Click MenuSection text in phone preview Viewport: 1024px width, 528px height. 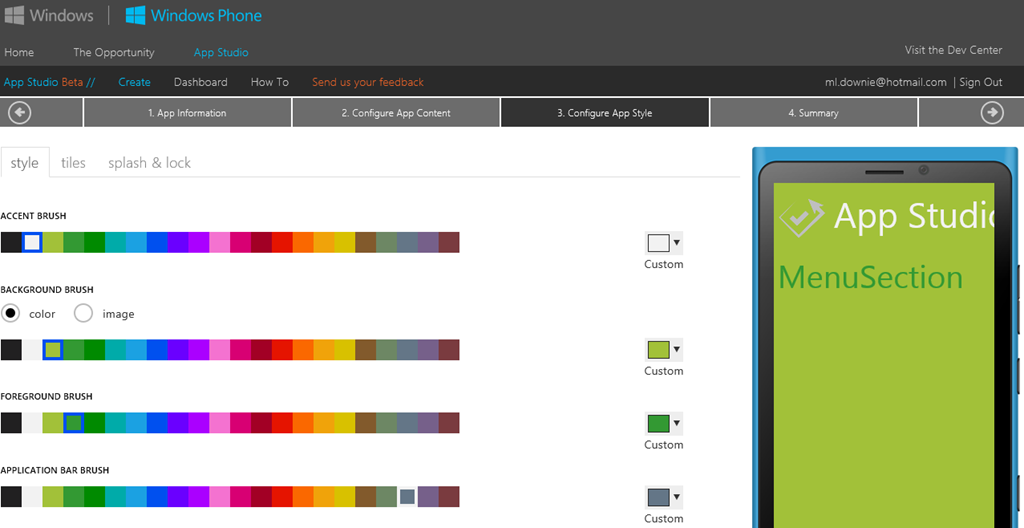[871, 278]
